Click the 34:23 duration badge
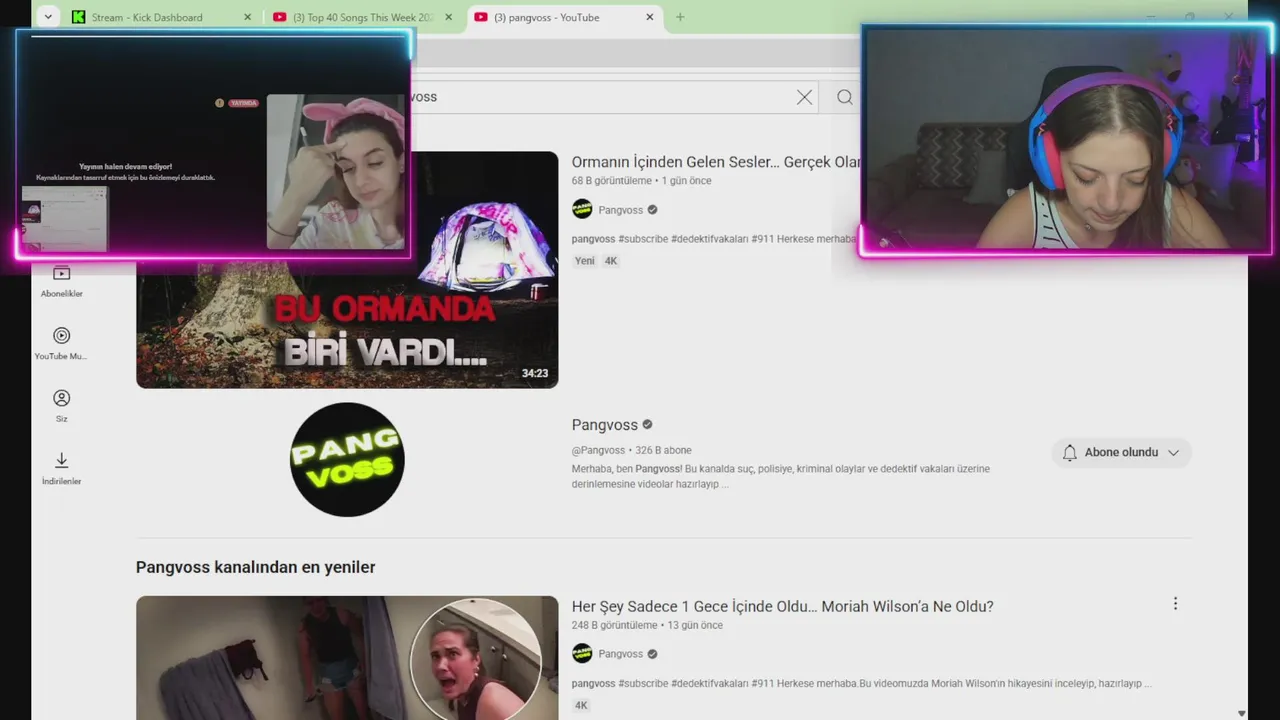 click(x=535, y=373)
